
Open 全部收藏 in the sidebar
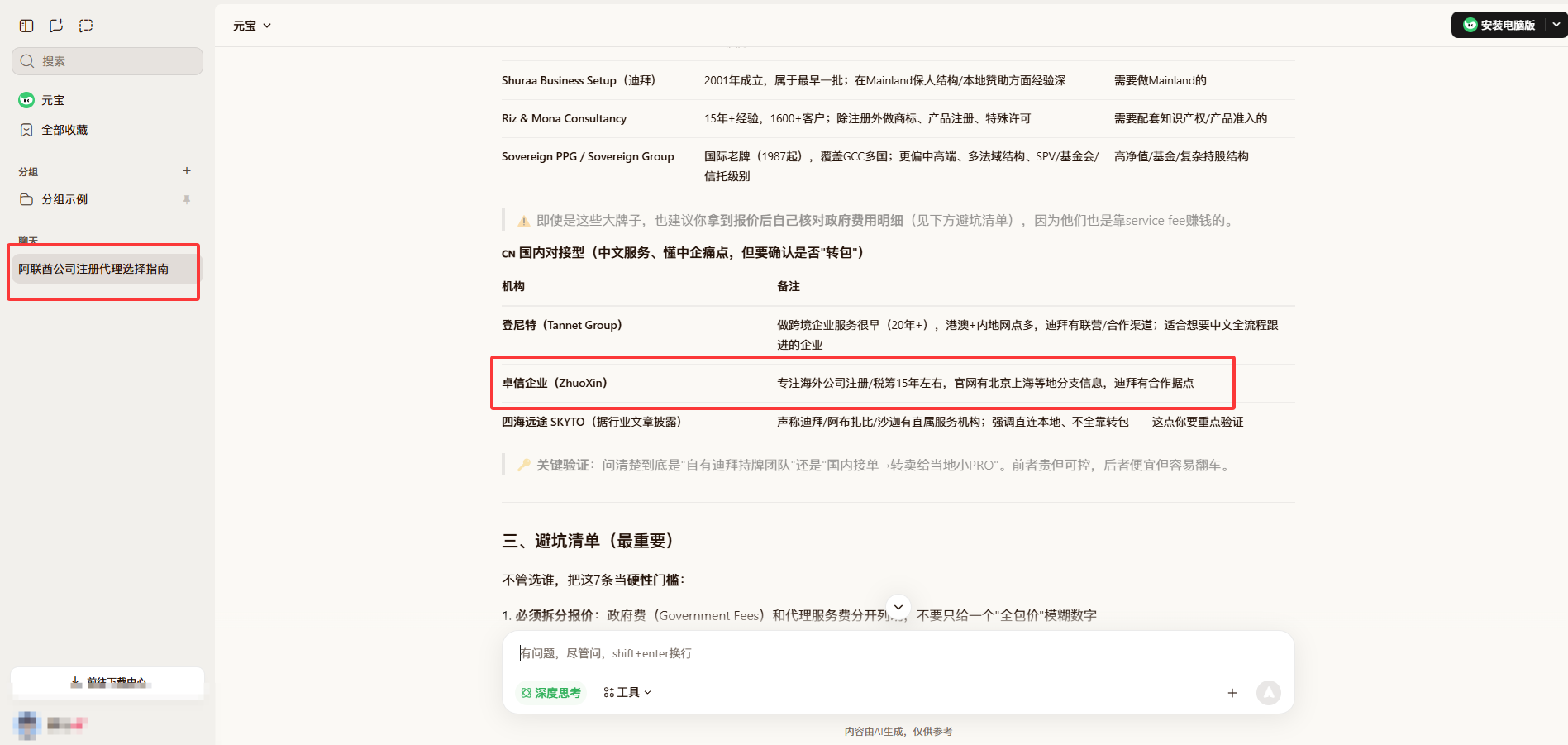click(x=107, y=130)
